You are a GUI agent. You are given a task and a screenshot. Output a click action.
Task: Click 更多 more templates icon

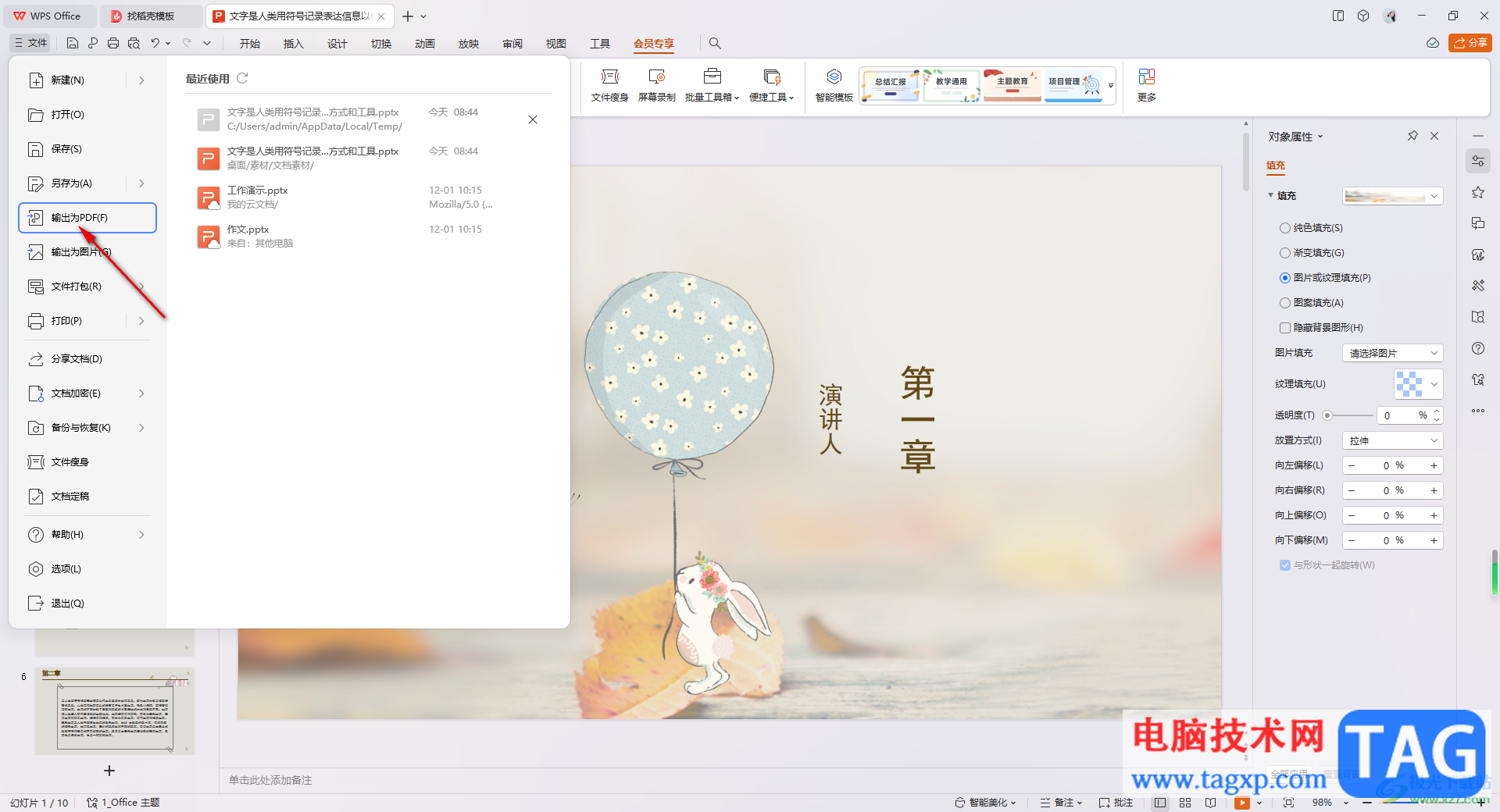pos(1146,85)
